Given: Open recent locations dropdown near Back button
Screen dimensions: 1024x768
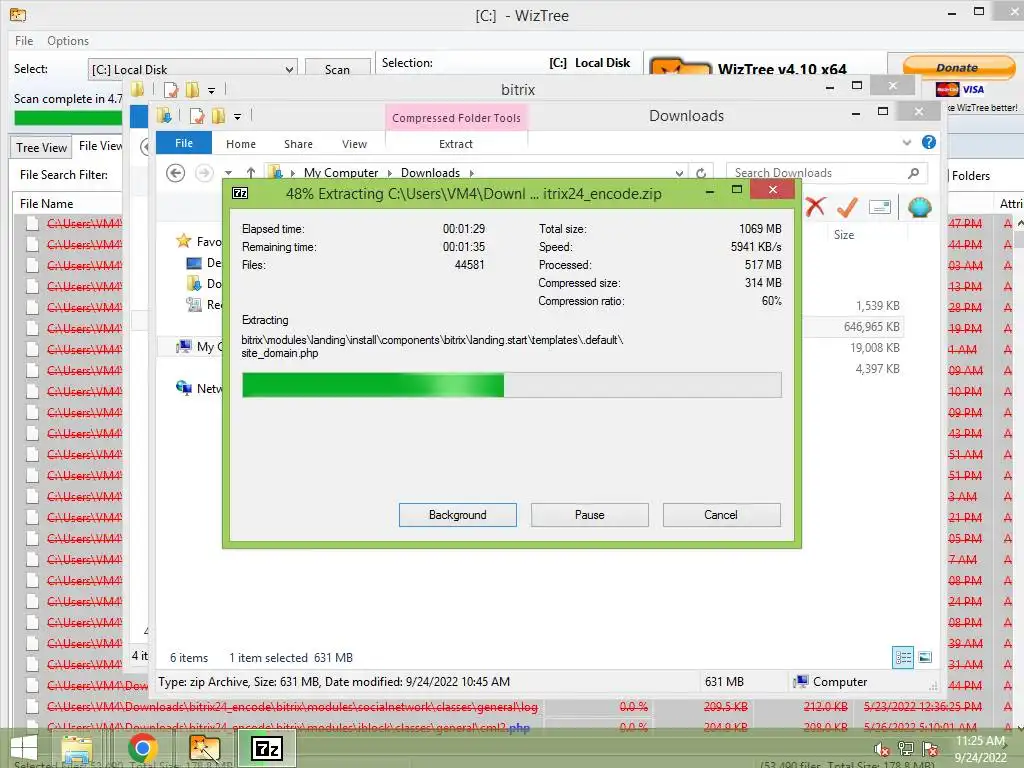Looking at the screenshot, I should (x=228, y=173).
